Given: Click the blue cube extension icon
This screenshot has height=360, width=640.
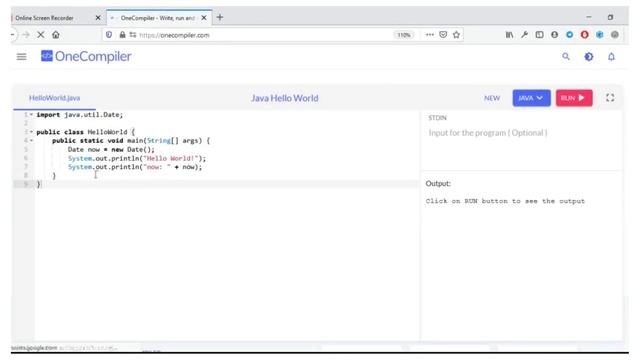Looking at the screenshot, I should tap(600, 35).
